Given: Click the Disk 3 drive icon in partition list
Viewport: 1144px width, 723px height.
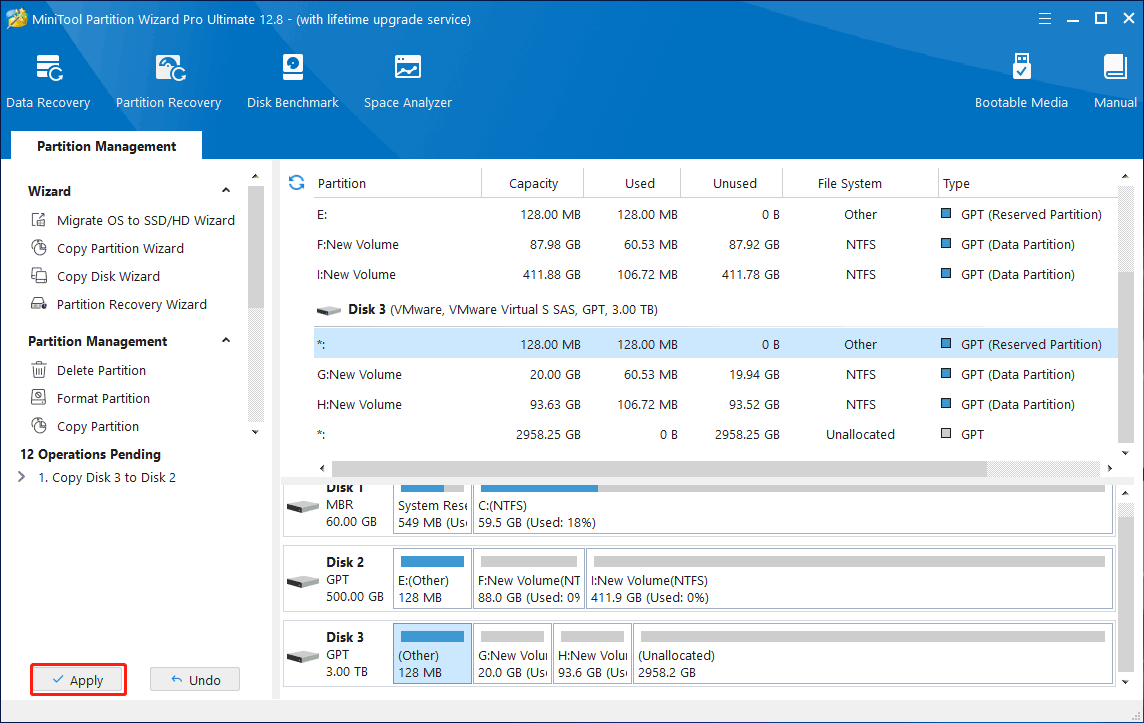Looking at the screenshot, I should click(x=329, y=310).
